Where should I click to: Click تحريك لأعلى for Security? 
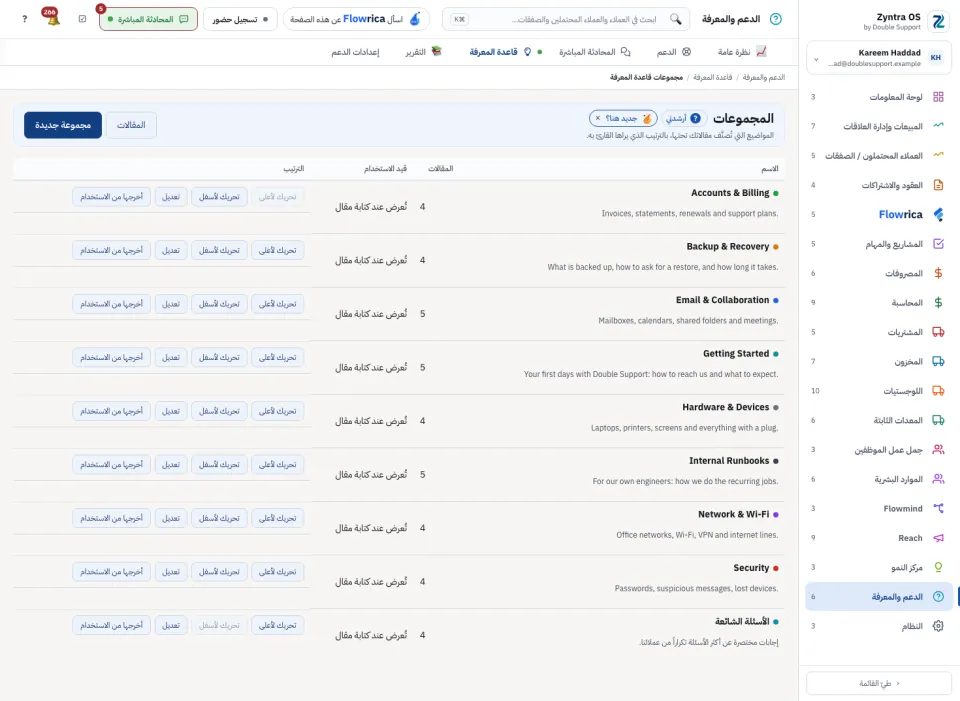277,571
